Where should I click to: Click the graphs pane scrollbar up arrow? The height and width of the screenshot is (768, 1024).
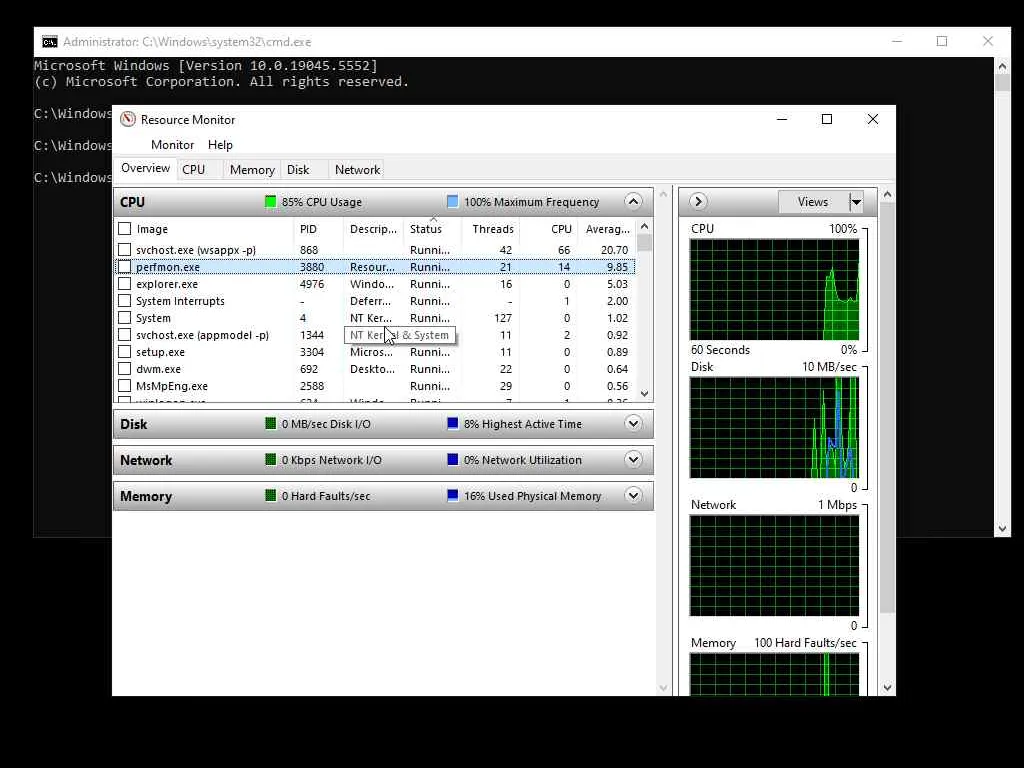[887, 195]
